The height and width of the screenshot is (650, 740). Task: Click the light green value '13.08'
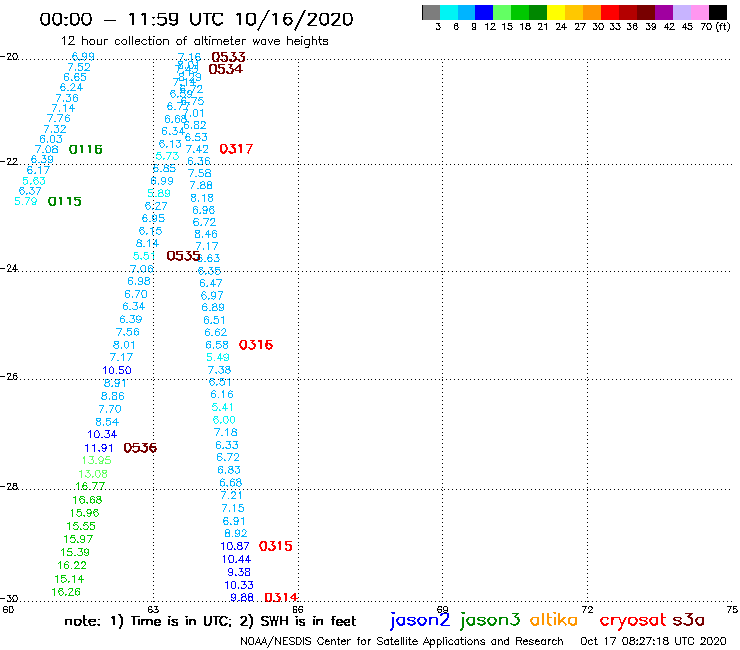(x=93, y=474)
